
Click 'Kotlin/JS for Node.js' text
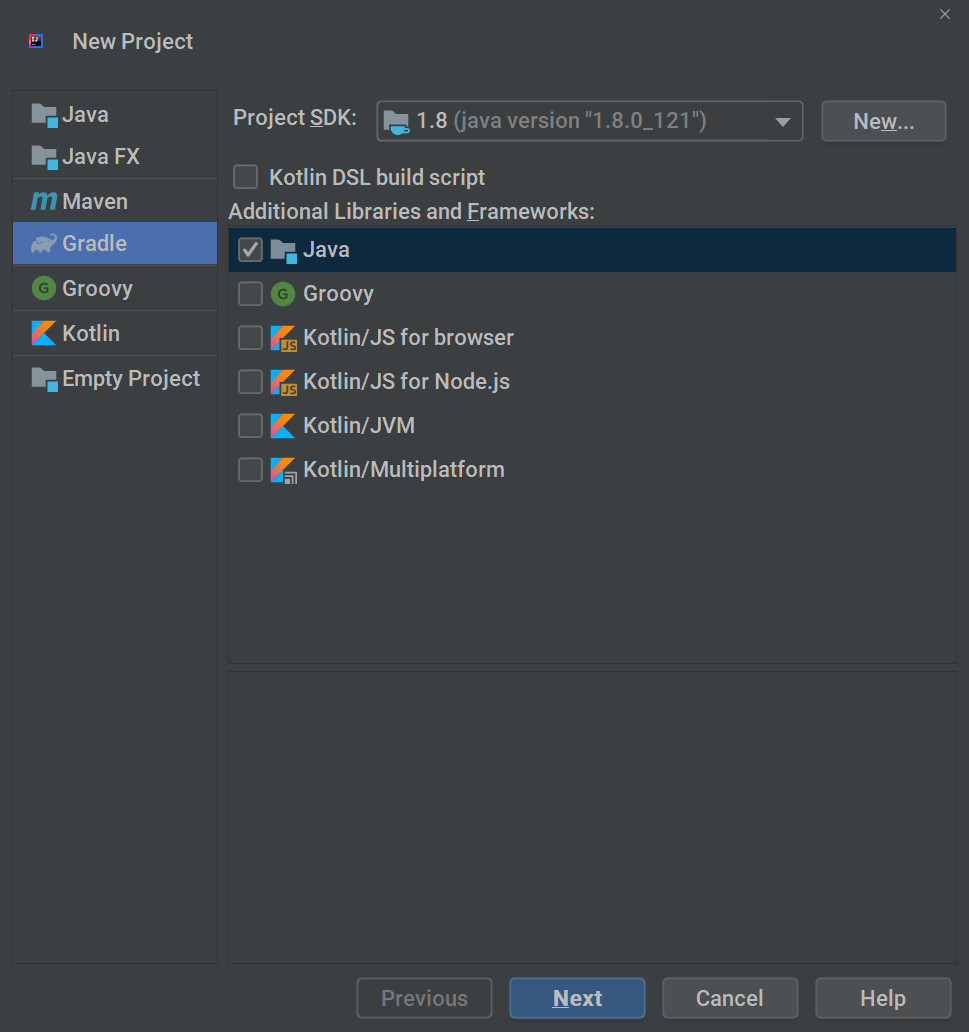(x=406, y=382)
